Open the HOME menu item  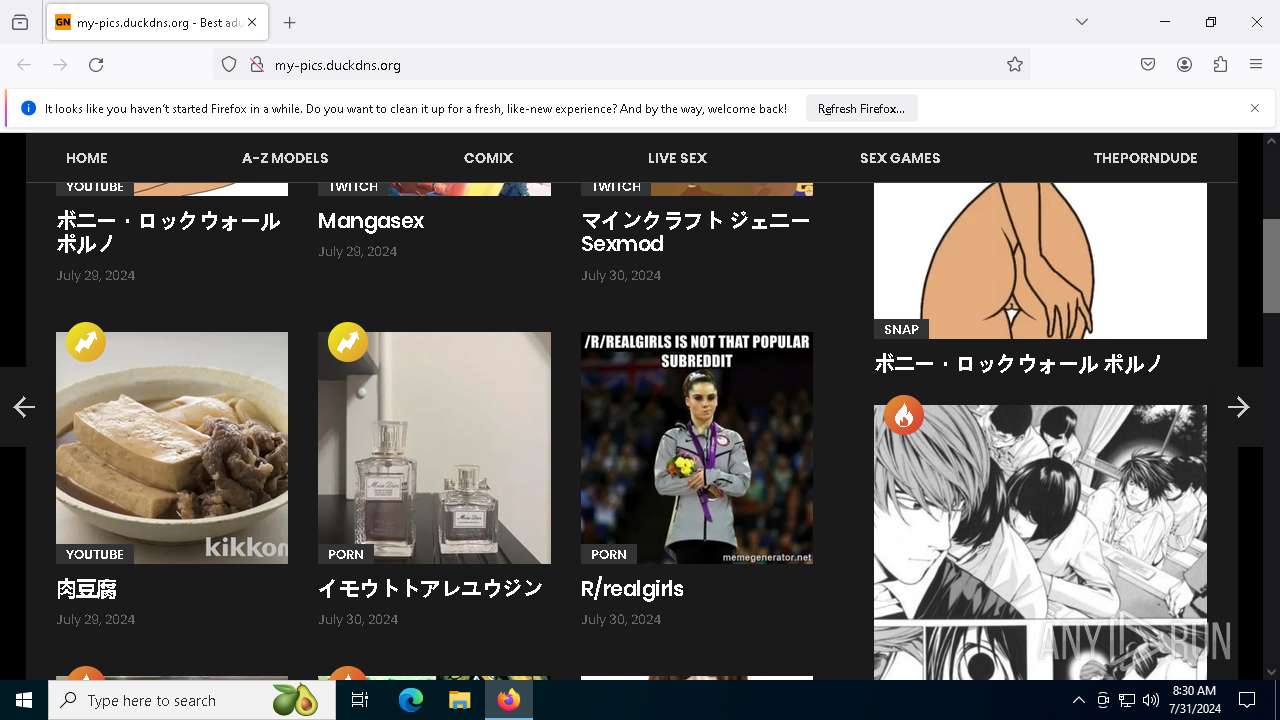coord(87,158)
